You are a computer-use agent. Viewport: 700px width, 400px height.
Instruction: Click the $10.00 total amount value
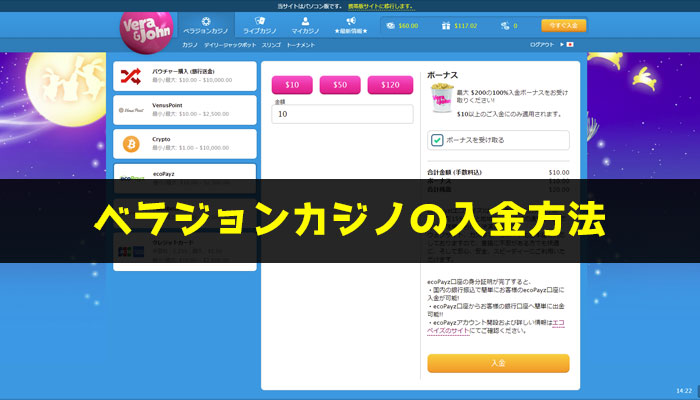tap(559, 172)
